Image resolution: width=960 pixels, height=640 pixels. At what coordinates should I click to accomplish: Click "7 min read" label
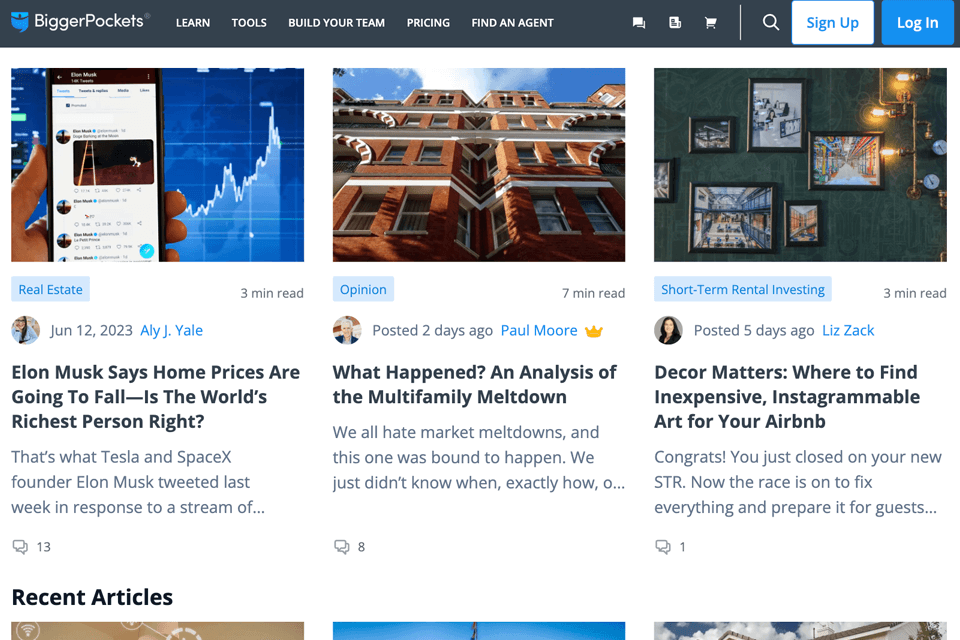[593, 293]
